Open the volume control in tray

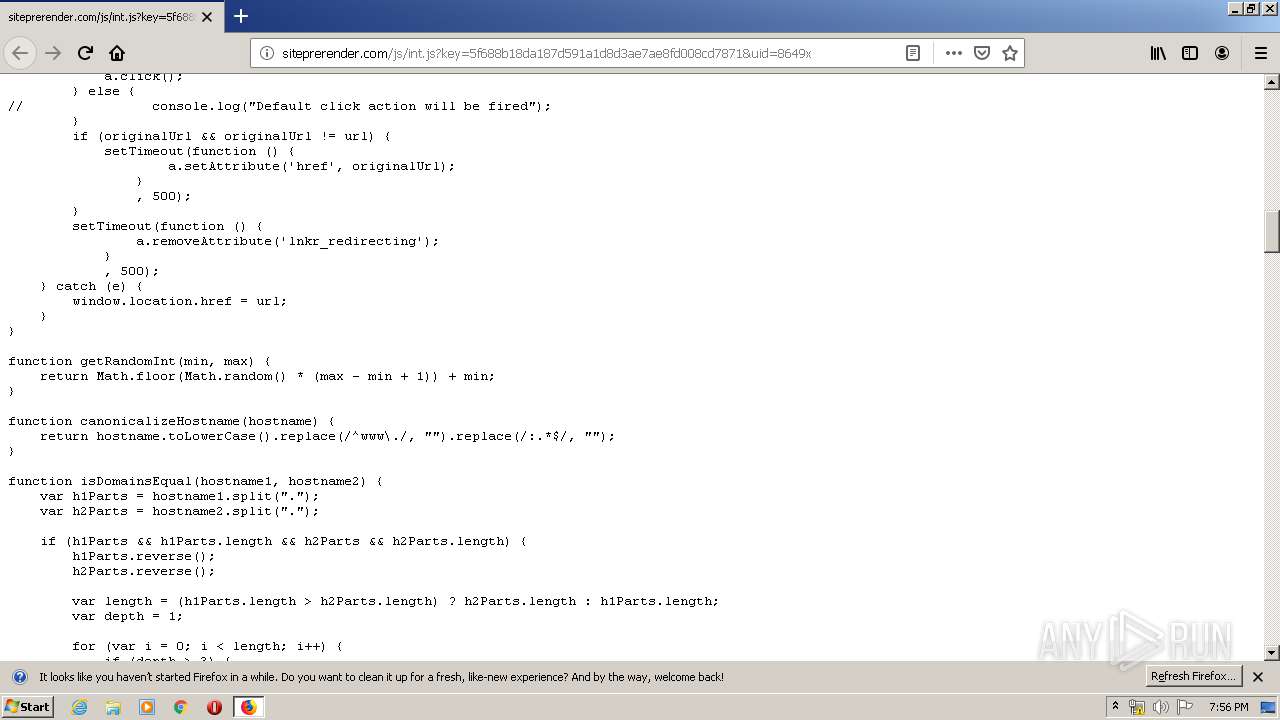click(1161, 707)
